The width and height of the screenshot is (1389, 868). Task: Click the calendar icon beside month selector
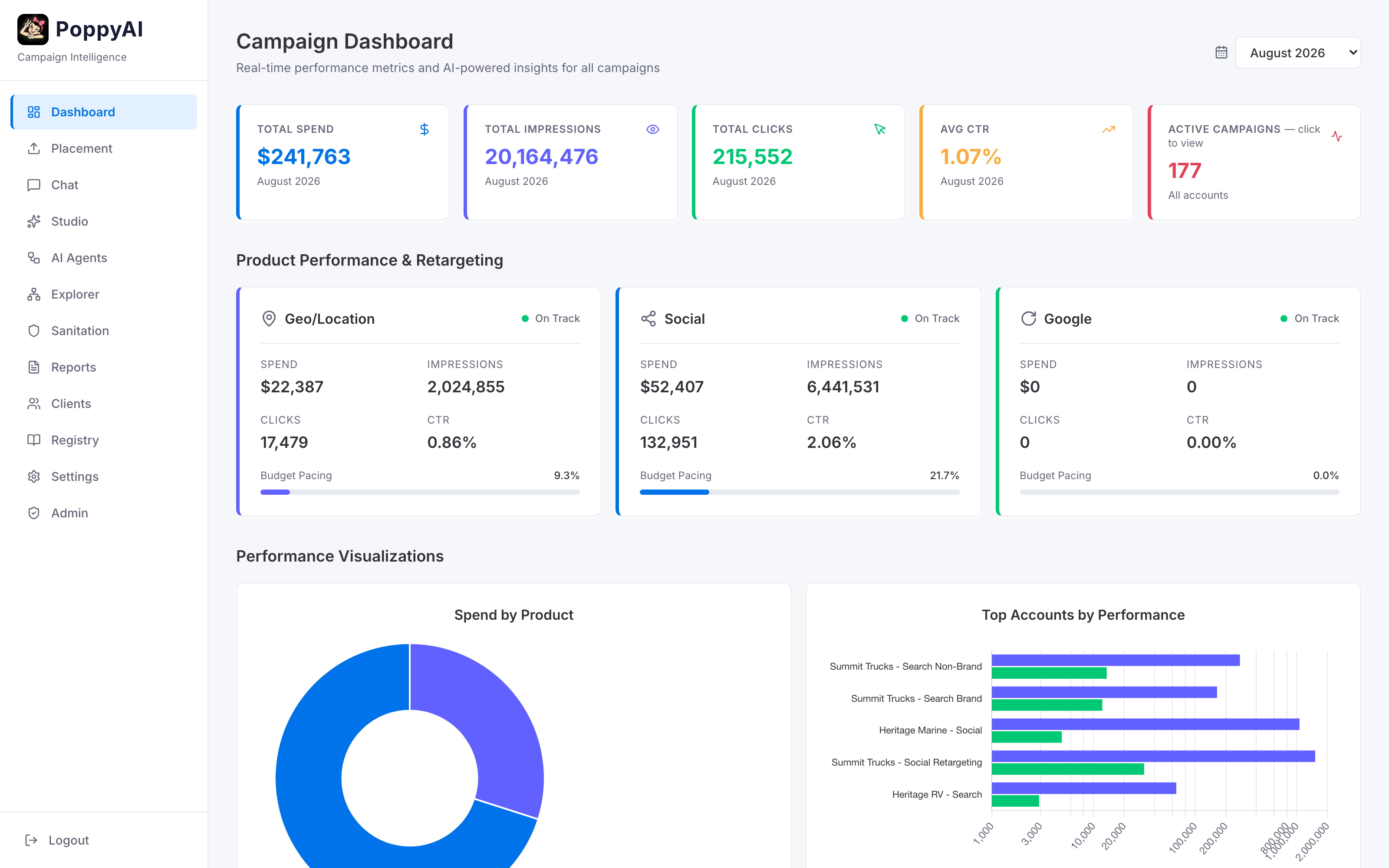pos(1221,52)
